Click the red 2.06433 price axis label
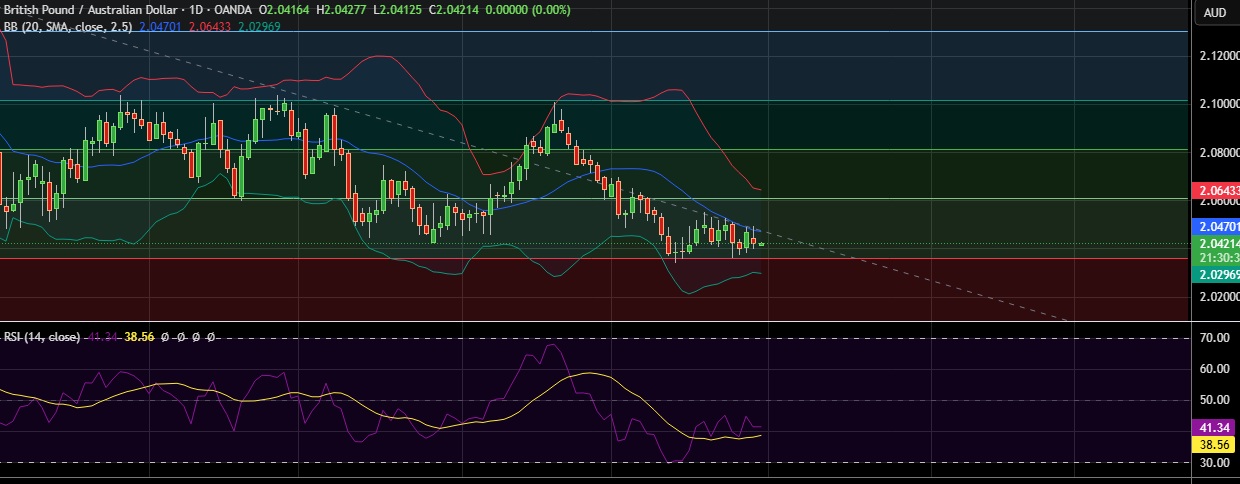Viewport: 1240px width, 484px height. pyautogui.click(x=1219, y=190)
